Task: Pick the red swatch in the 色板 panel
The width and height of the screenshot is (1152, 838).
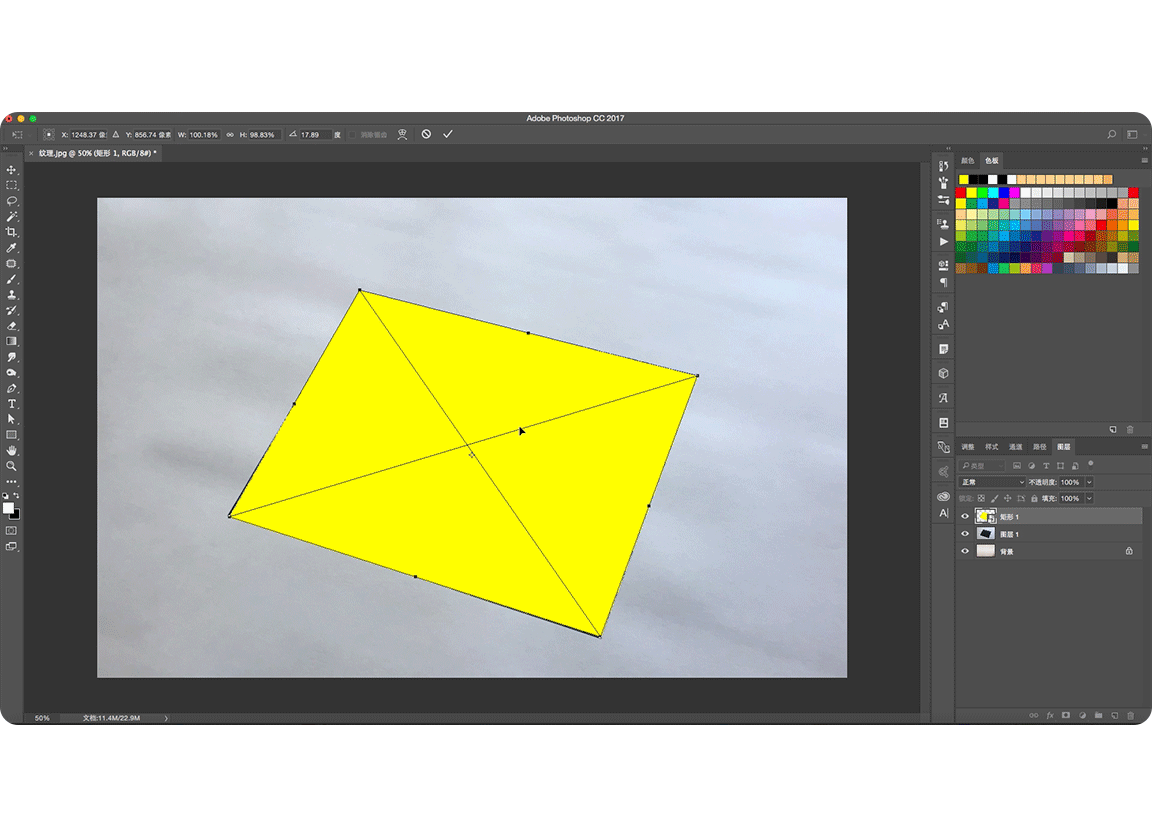Action: [x=961, y=192]
